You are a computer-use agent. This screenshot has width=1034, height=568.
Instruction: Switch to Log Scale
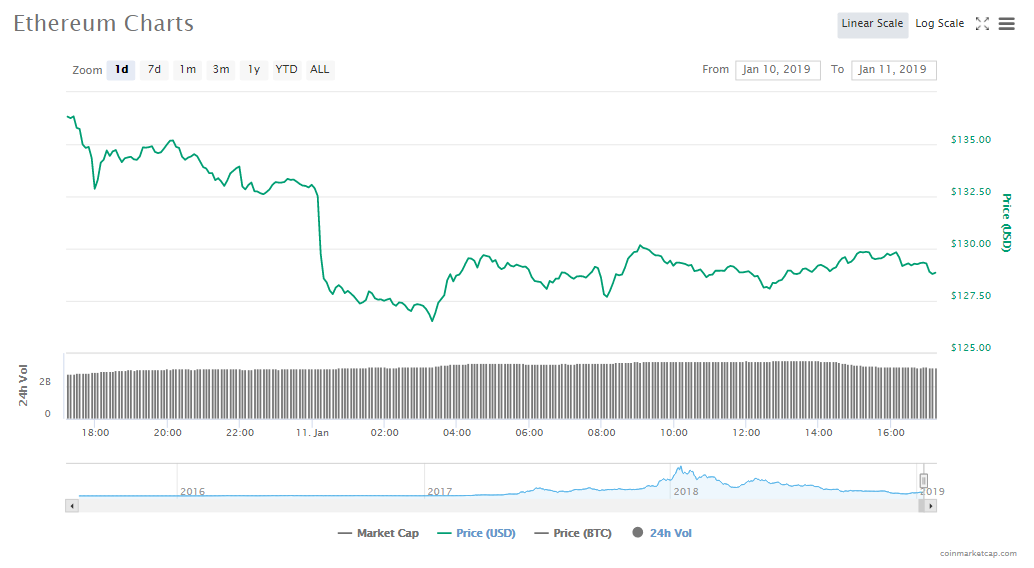939,24
